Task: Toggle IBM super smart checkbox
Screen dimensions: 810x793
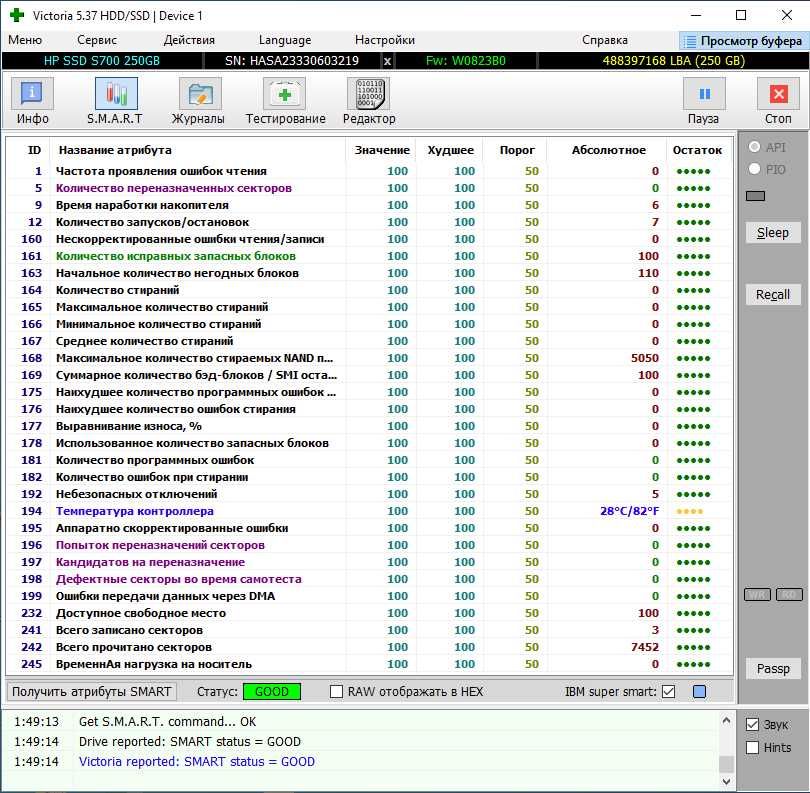Action: click(x=668, y=691)
